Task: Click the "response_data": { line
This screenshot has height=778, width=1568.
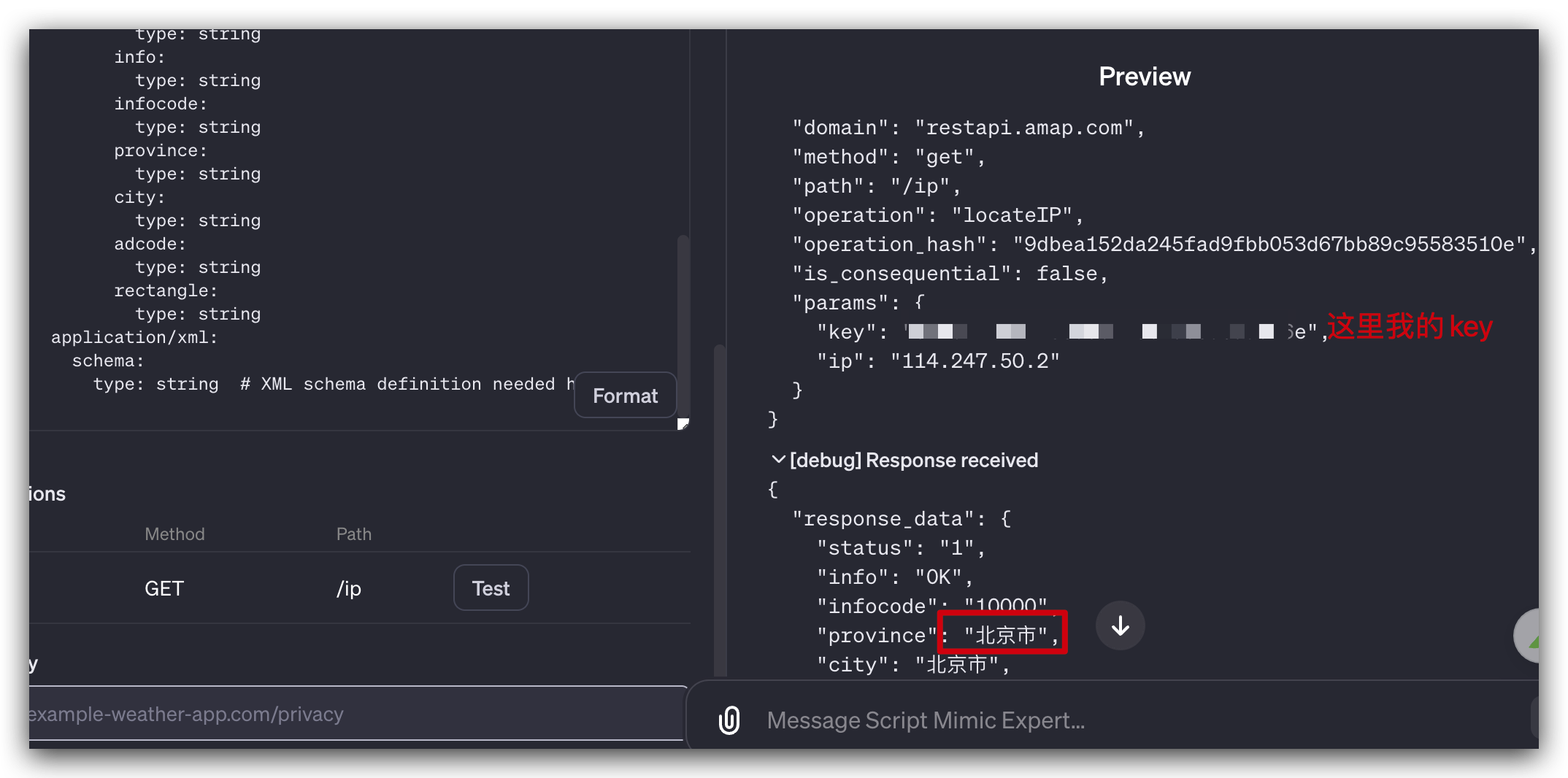Action: click(x=902, y=519)
